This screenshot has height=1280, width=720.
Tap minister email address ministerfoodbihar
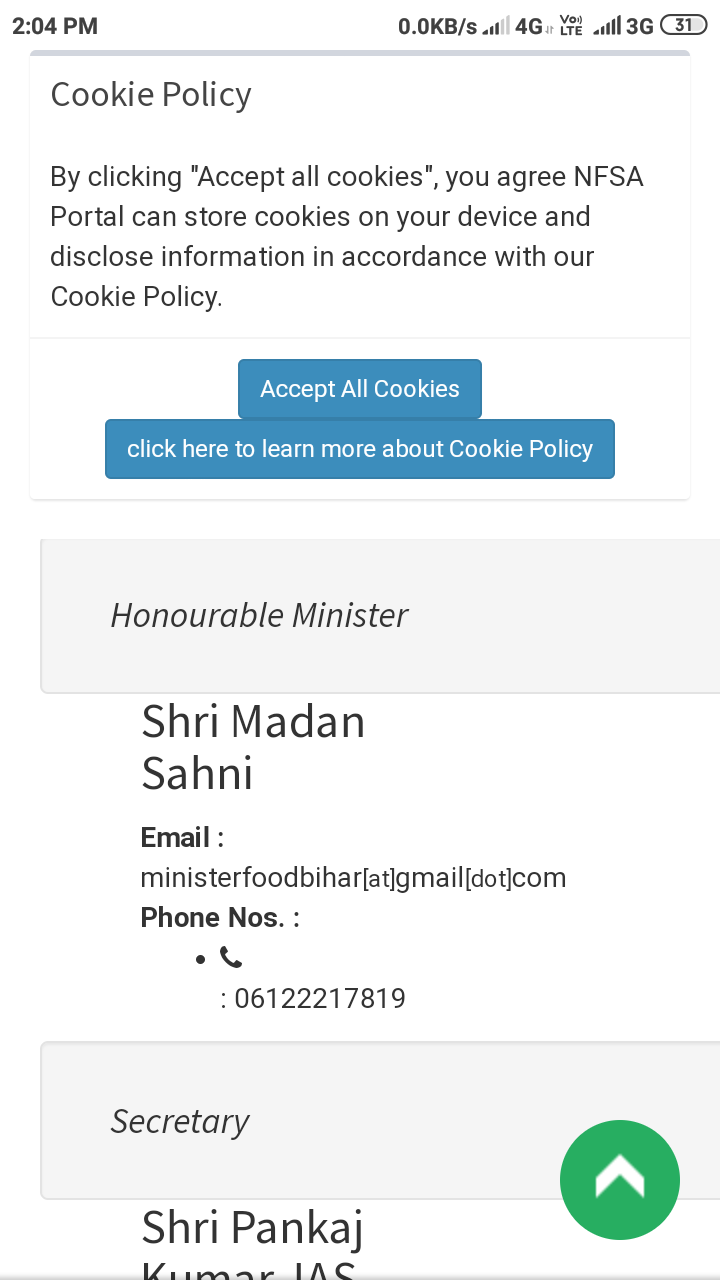(354, 878)
